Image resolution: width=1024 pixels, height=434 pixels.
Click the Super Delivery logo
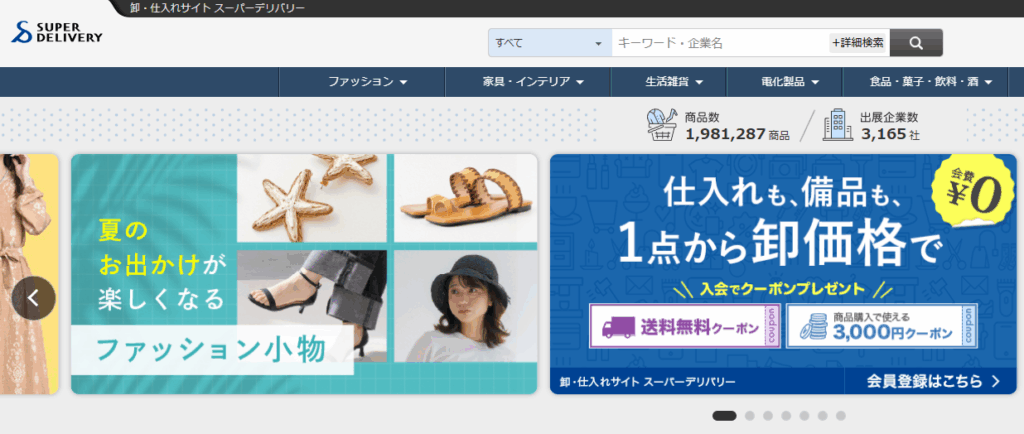click(56, 32)
